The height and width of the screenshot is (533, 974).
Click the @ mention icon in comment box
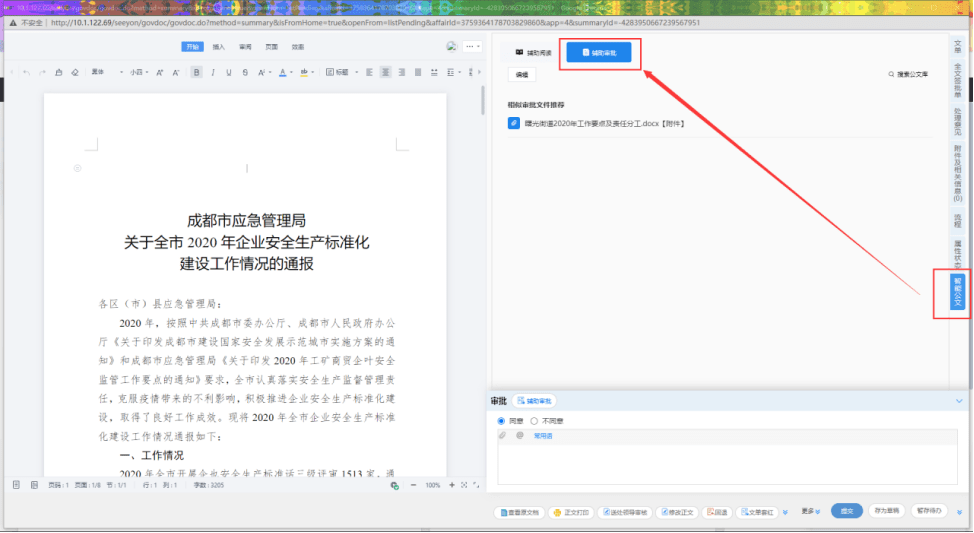point(520,435)
